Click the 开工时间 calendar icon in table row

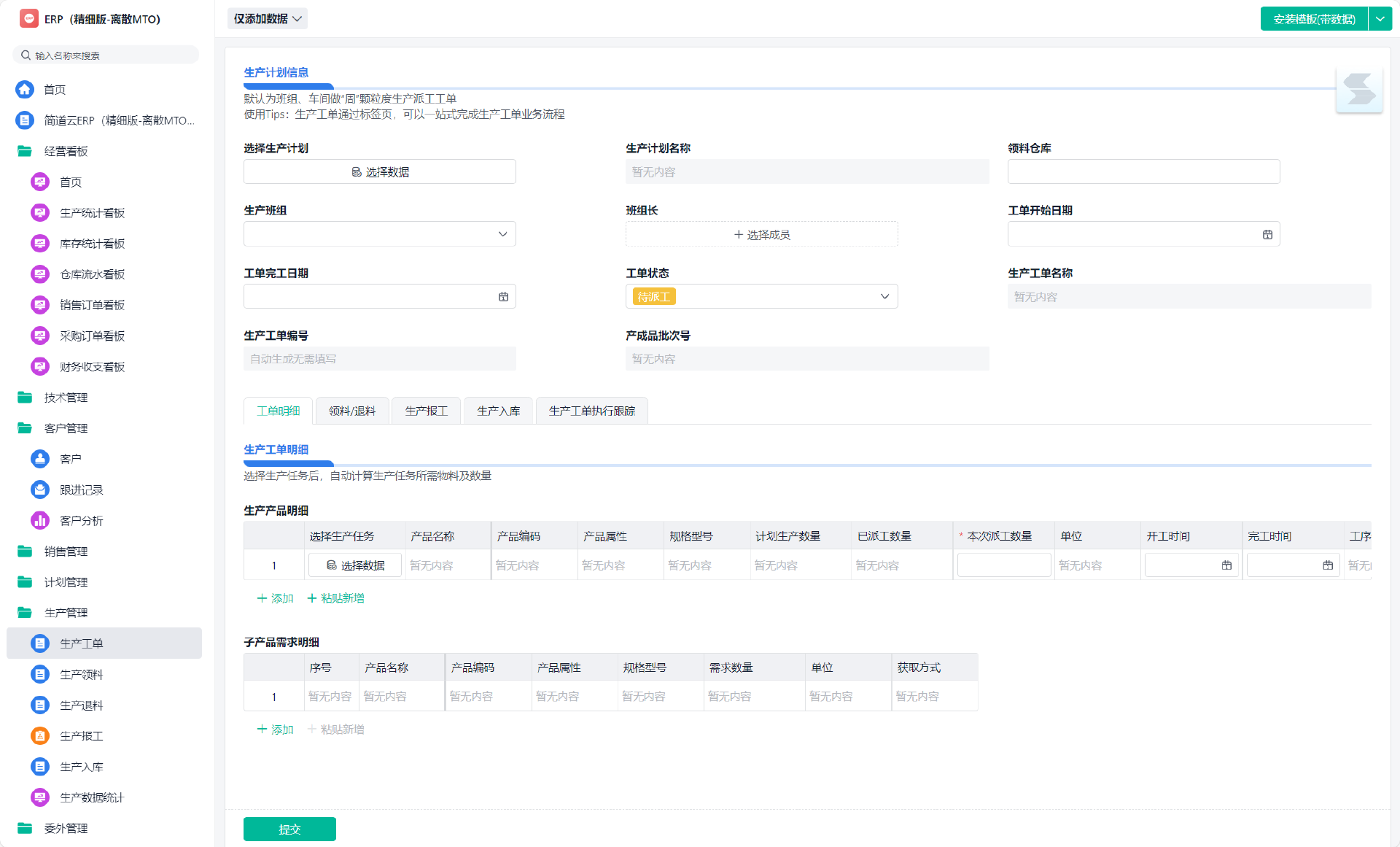point(1226,565)
